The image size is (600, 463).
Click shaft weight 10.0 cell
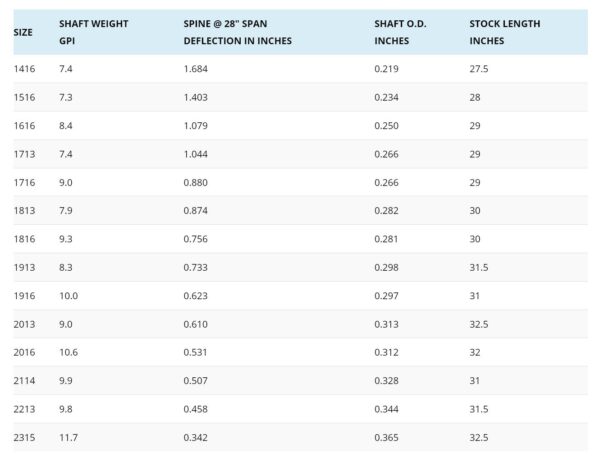(x=68, y=296)
